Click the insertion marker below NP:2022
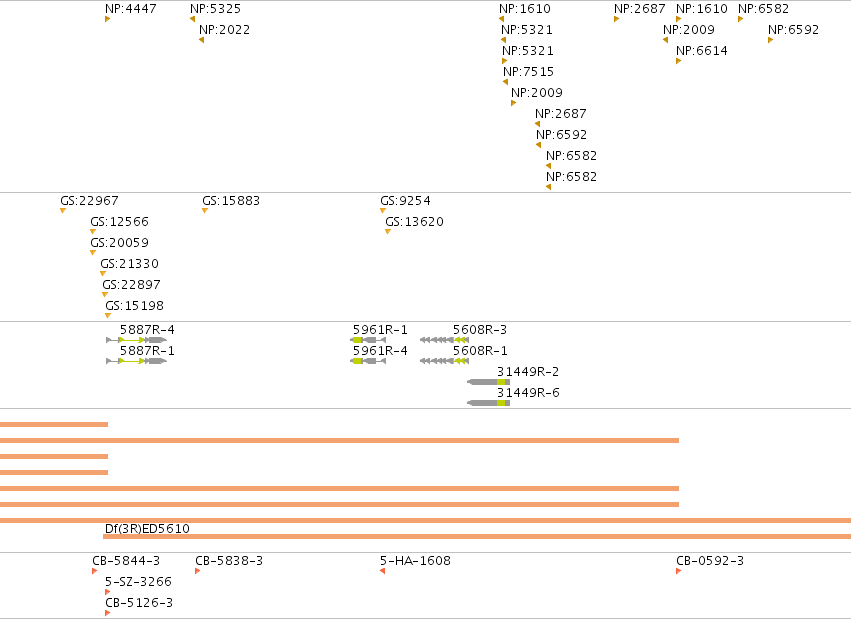Screen dimensions: 851x619 click(201, 40)
